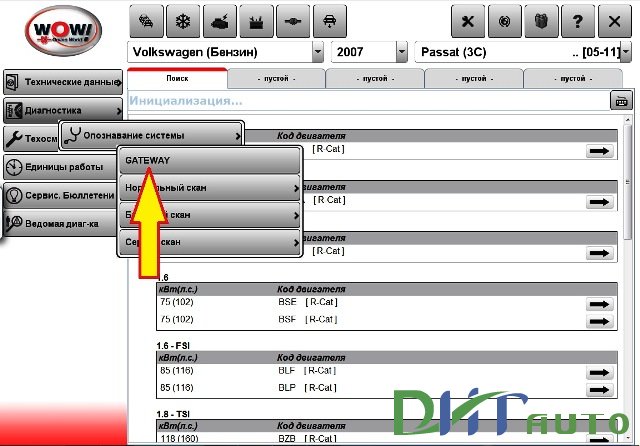The width and height of the screenshot is (640, 446).
Task: Open the engine electrics lightning icon
Action: 220,21
